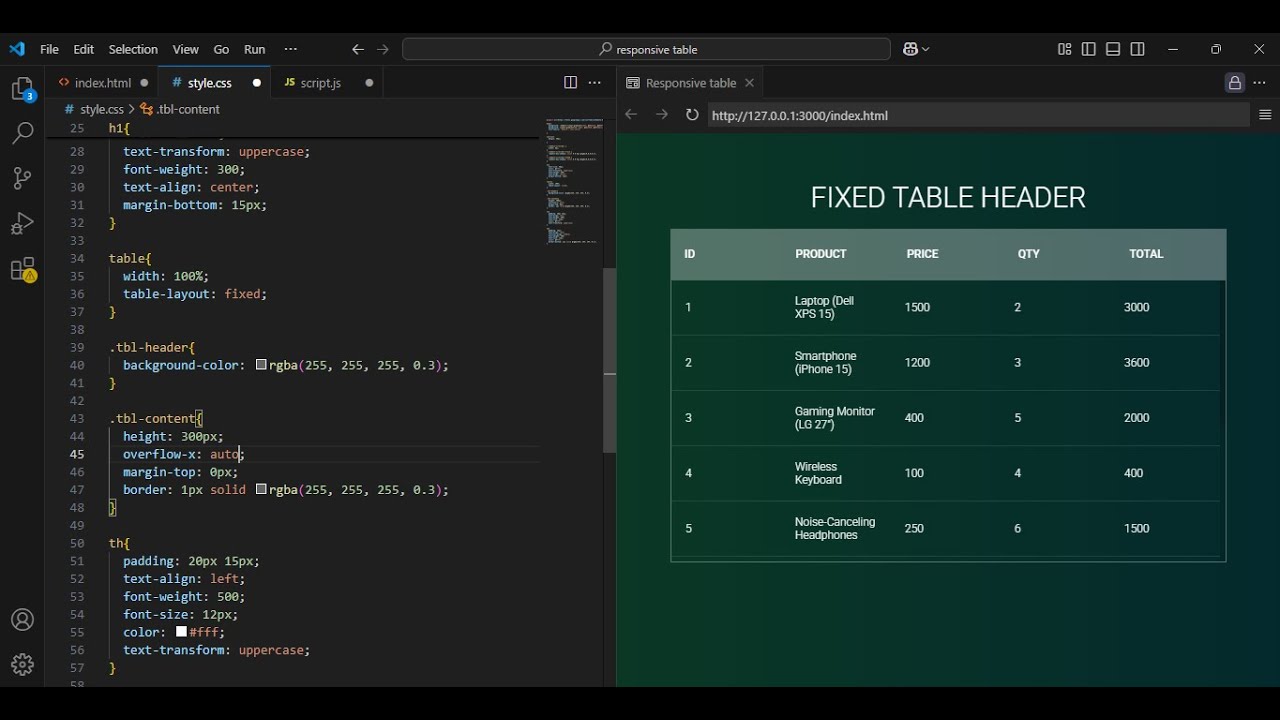This screenshot has width=1280, height=720.
Task: Click the 'table-layout: fixed' code line
Action: pos(195,294)
